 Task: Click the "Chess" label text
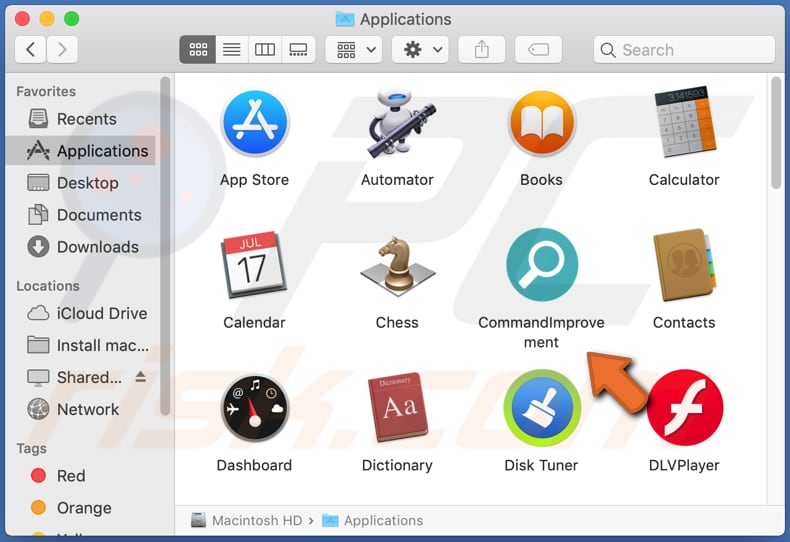tap(397, 322)
